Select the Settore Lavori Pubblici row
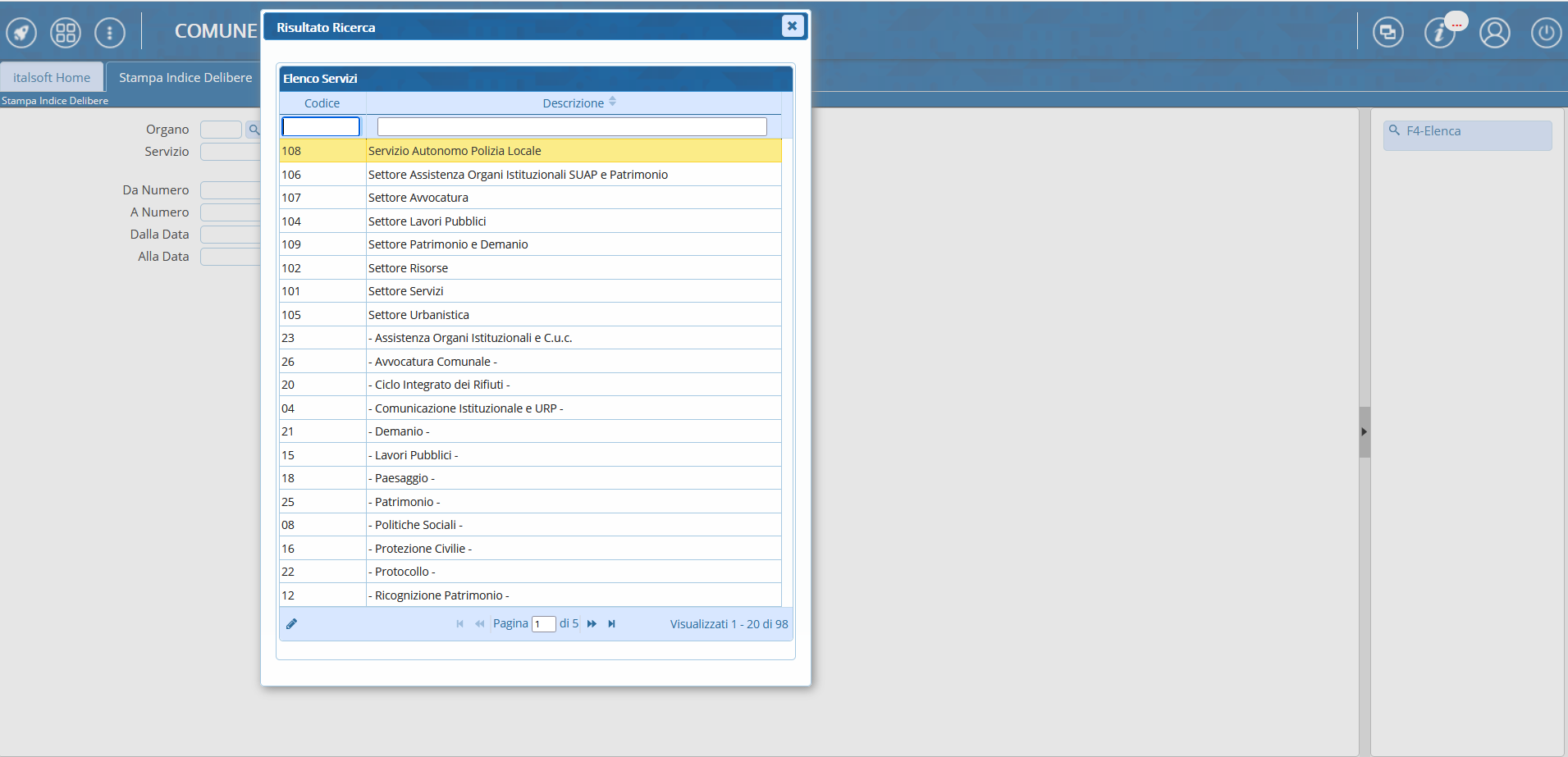Image resolution: width=1568 pixels, height=757 pixels. [427, 221]
